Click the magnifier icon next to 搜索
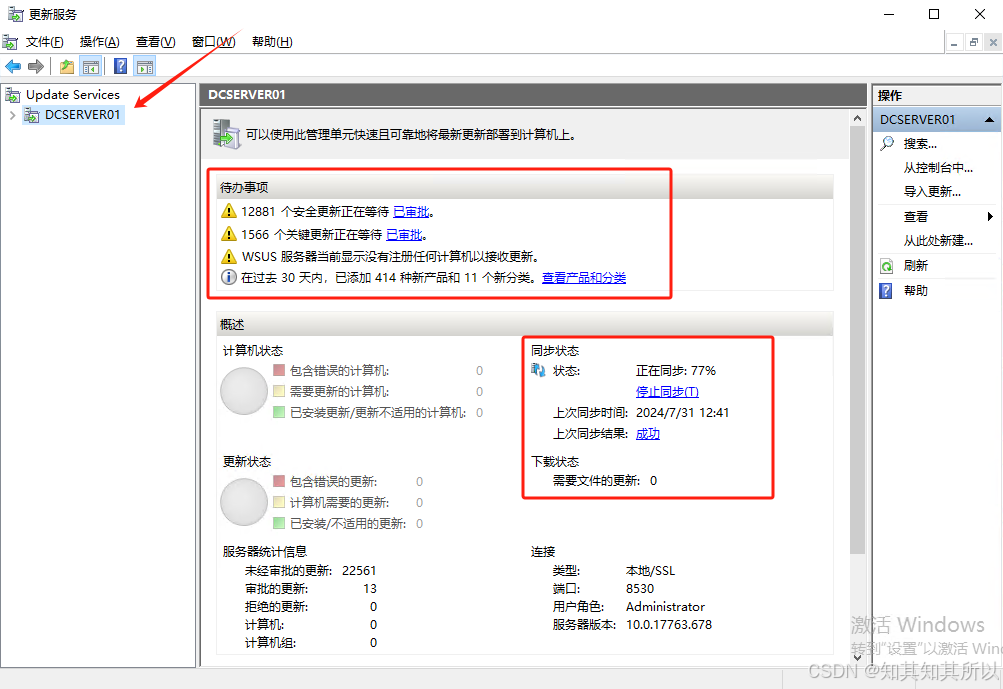The image size is (1003, 689). coord(887,143)
